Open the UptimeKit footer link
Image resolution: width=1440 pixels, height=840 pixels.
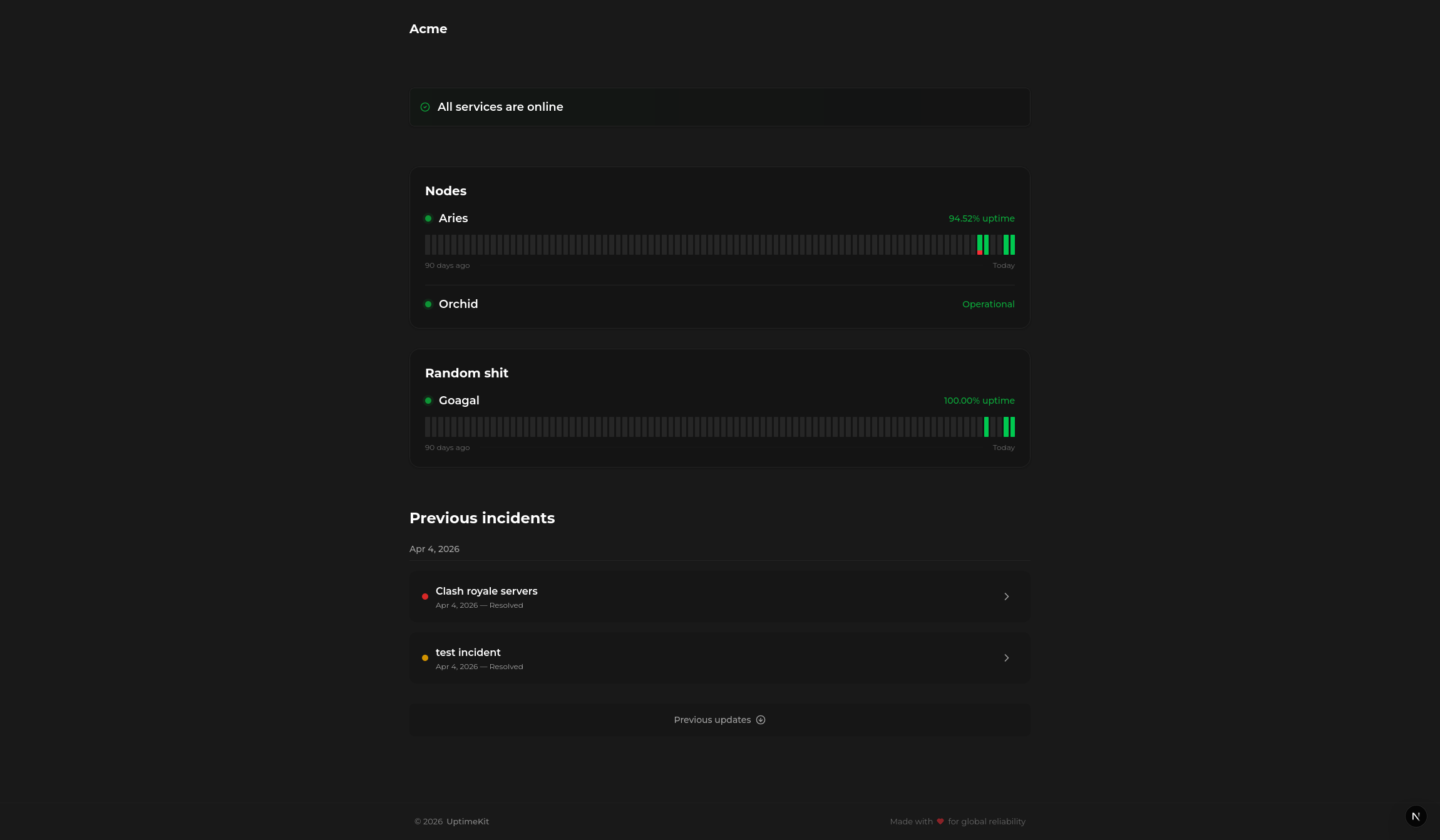tap(467, 821)
